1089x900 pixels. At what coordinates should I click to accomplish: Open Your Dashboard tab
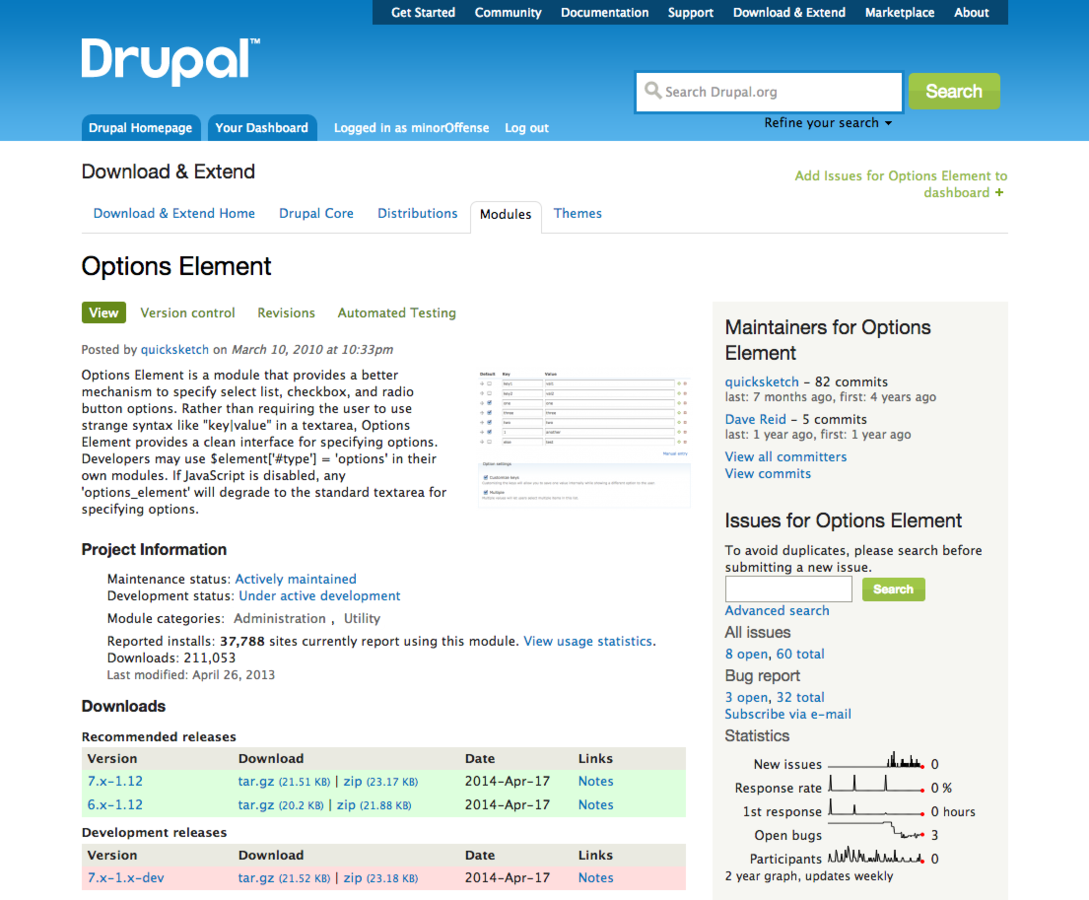click(262, 128)
